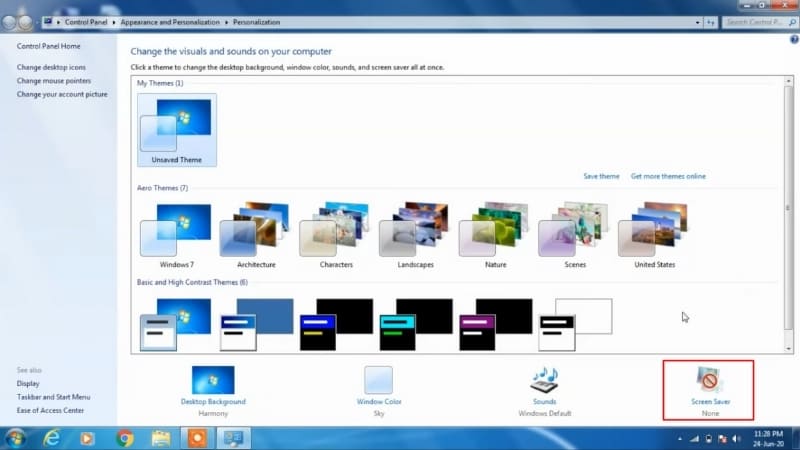Viewport: 800px width, 450px height.
Task: Click the volume icon in system tray
Action: pos(736,439)
